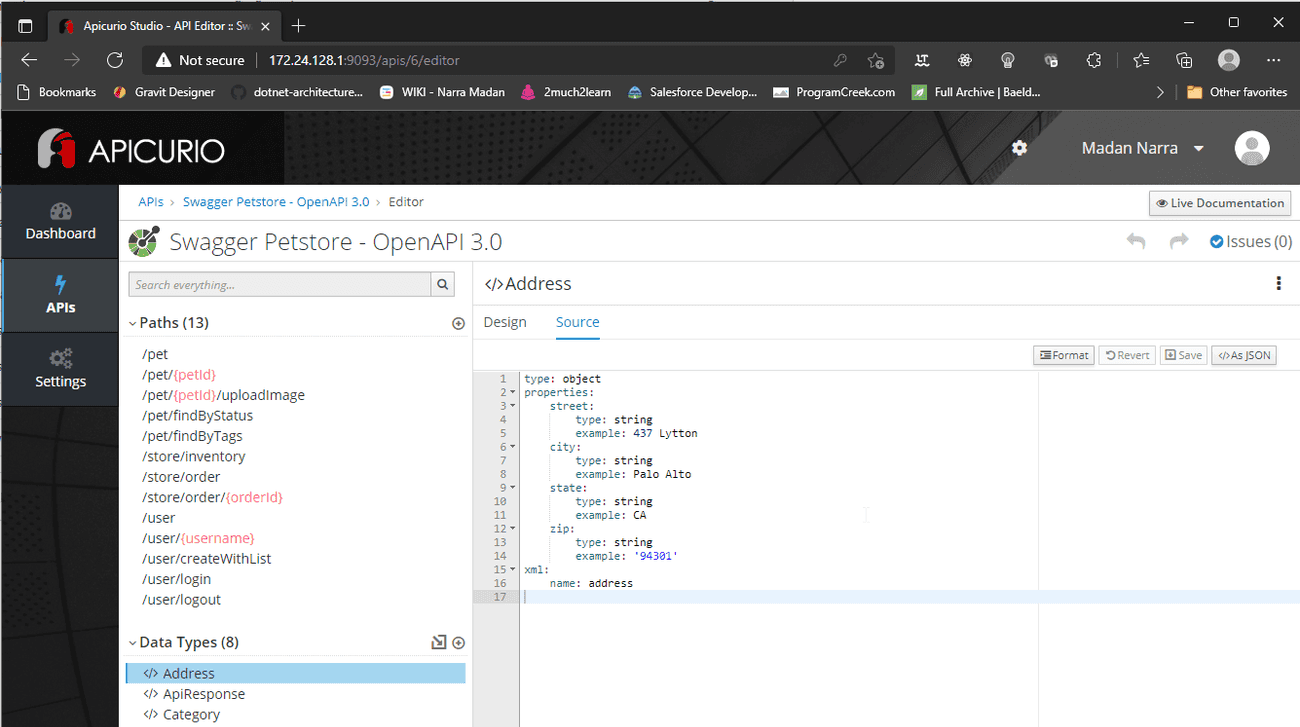Add a new data type via plus icon

[x=458, y=642]
